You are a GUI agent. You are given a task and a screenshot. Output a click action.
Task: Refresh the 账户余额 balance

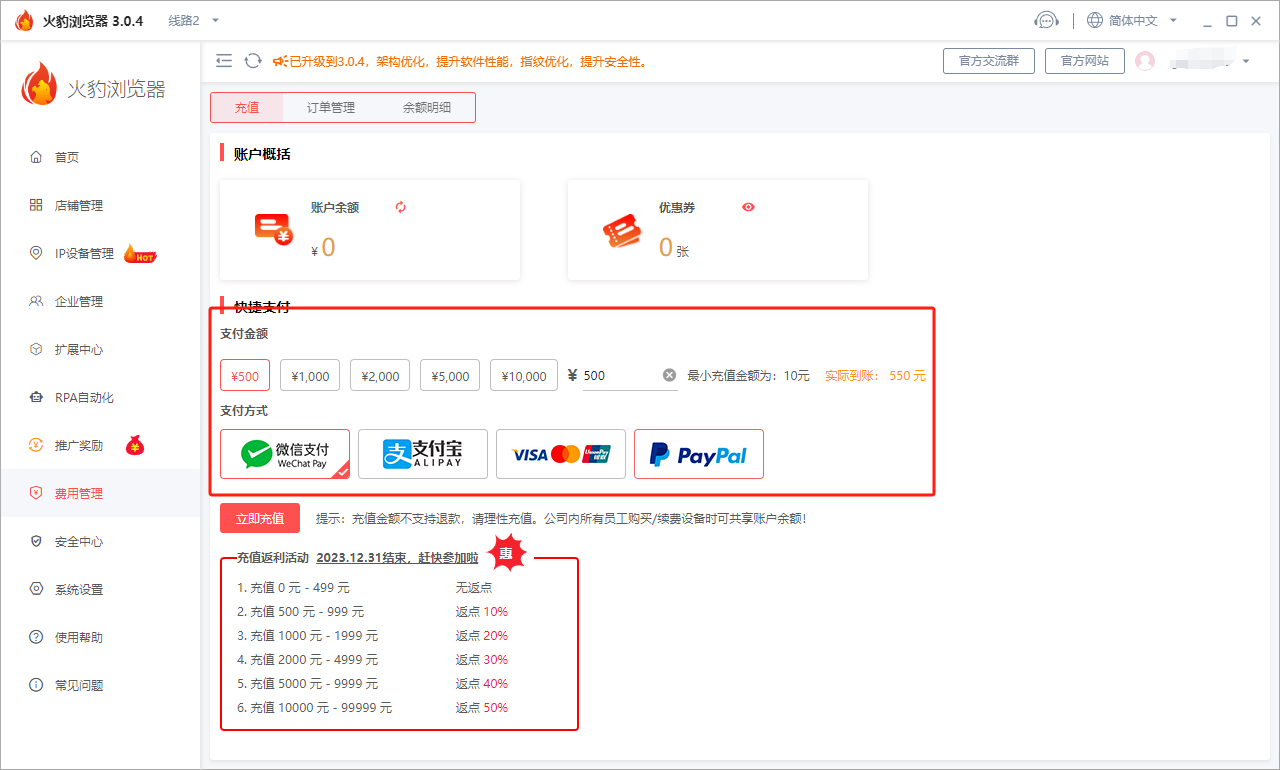pos(400,206)
